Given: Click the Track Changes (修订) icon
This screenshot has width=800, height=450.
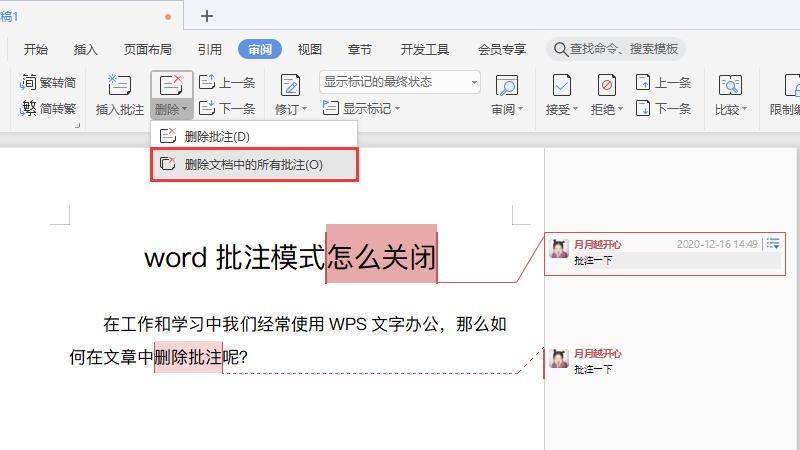Looking at the screenshot, I should tap(290, 85).
